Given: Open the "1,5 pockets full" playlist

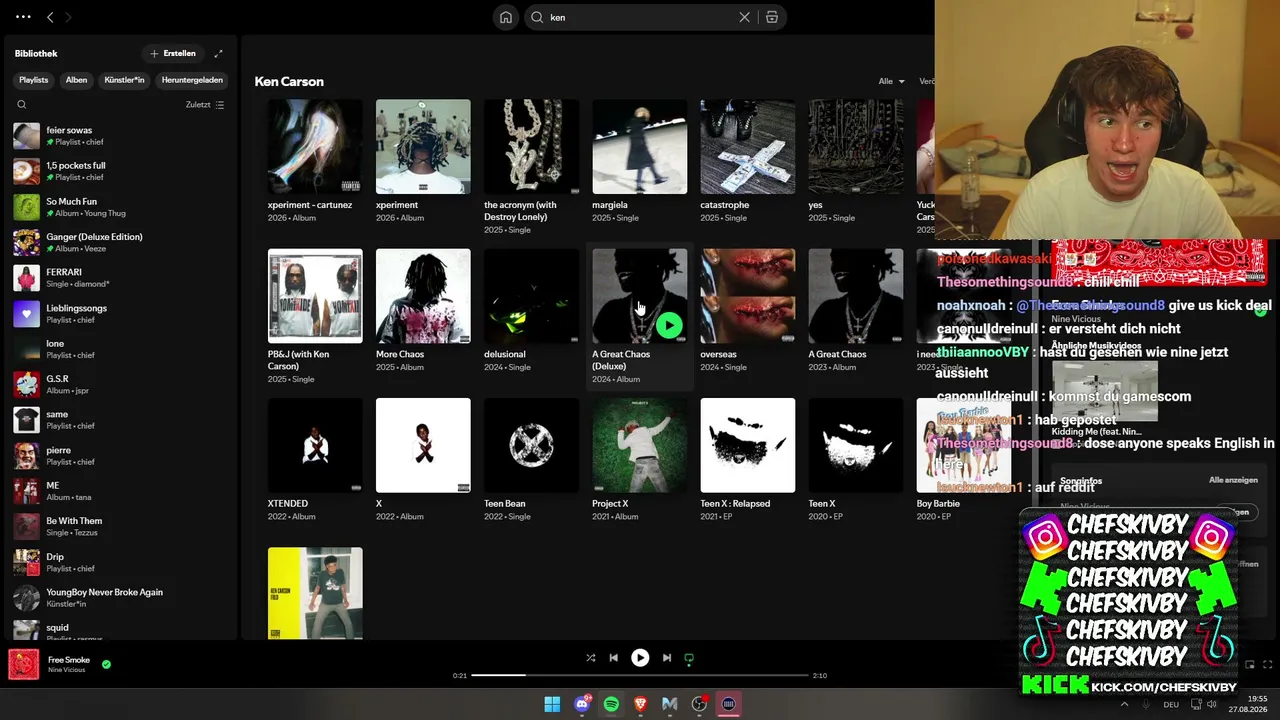Looking at the screenshot, I should (x=120, y=171).
